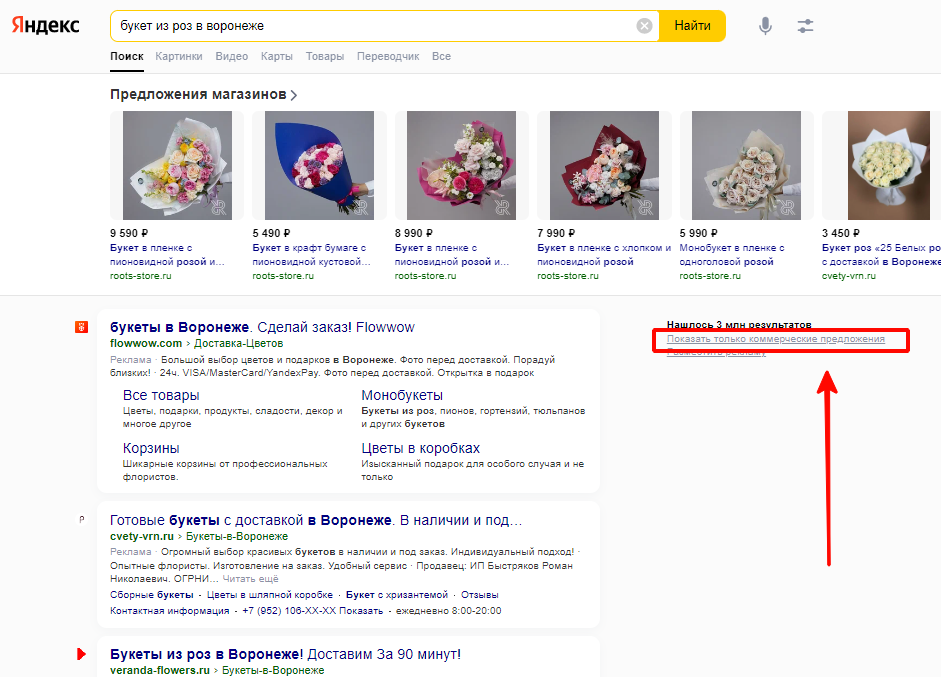Open the 3 450 ₽ white roses thumbnail

(x=881, y=165)
